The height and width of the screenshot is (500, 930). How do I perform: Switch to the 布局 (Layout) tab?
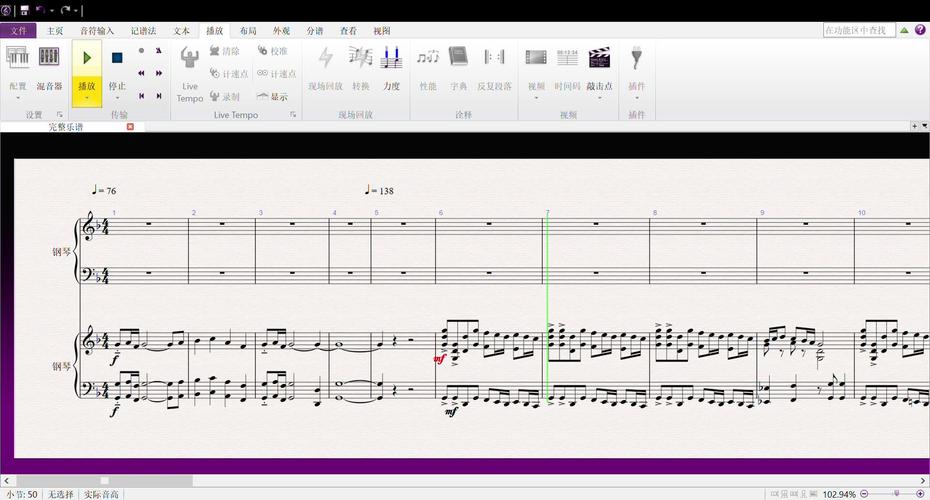point(248,31)
